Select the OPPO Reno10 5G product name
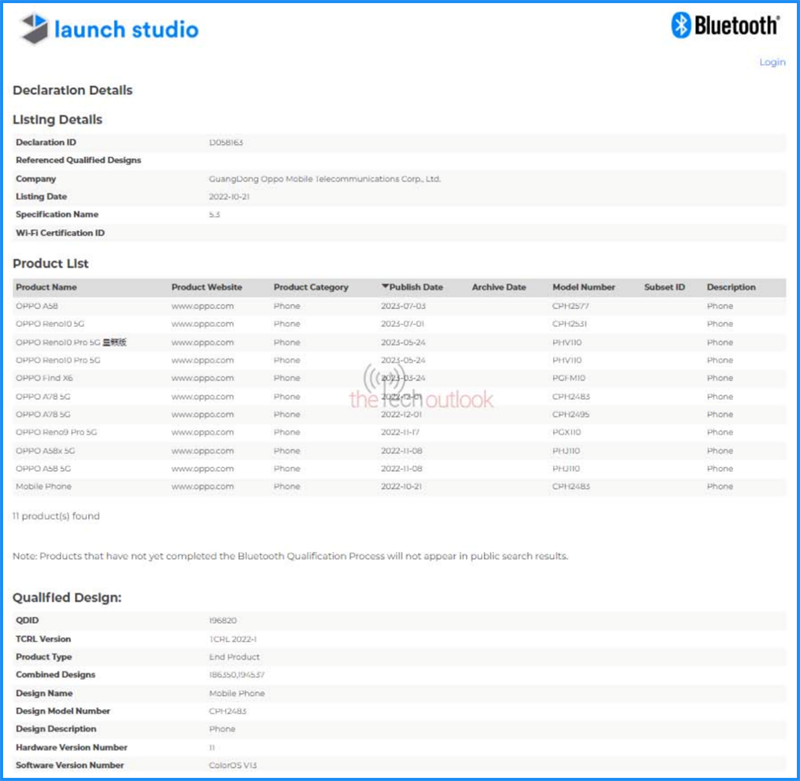Screen dimensions: 800x781 [x=50, y=324]
